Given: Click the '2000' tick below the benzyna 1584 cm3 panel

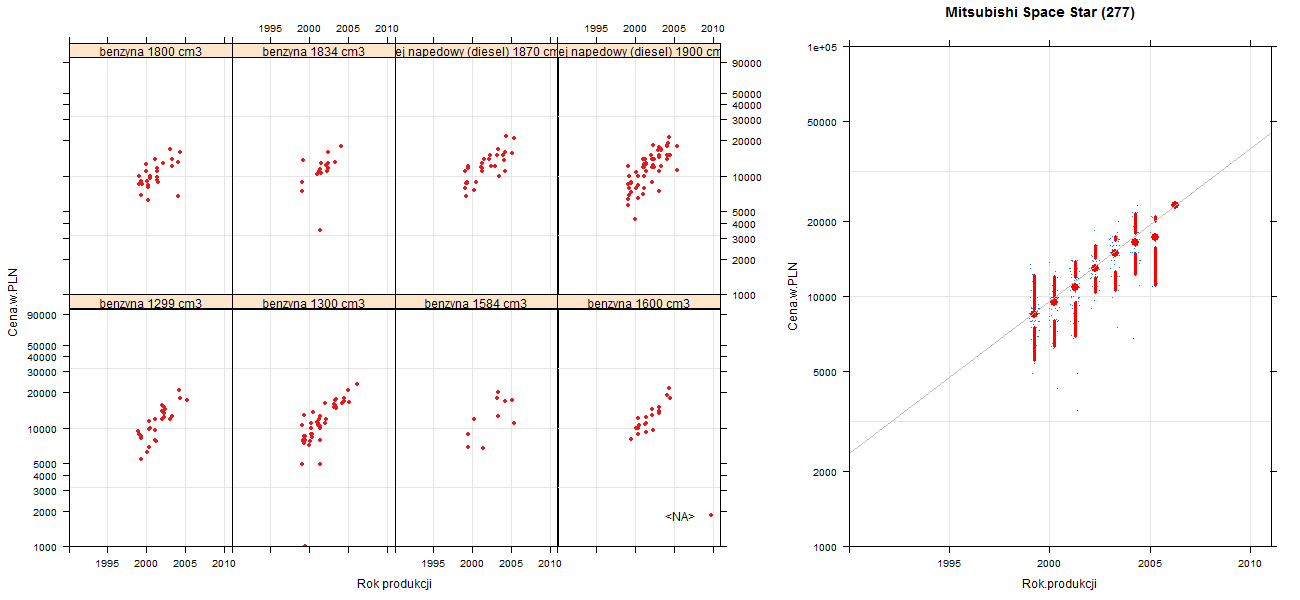Looking at the screenshot, I should (x=472, y=564).
